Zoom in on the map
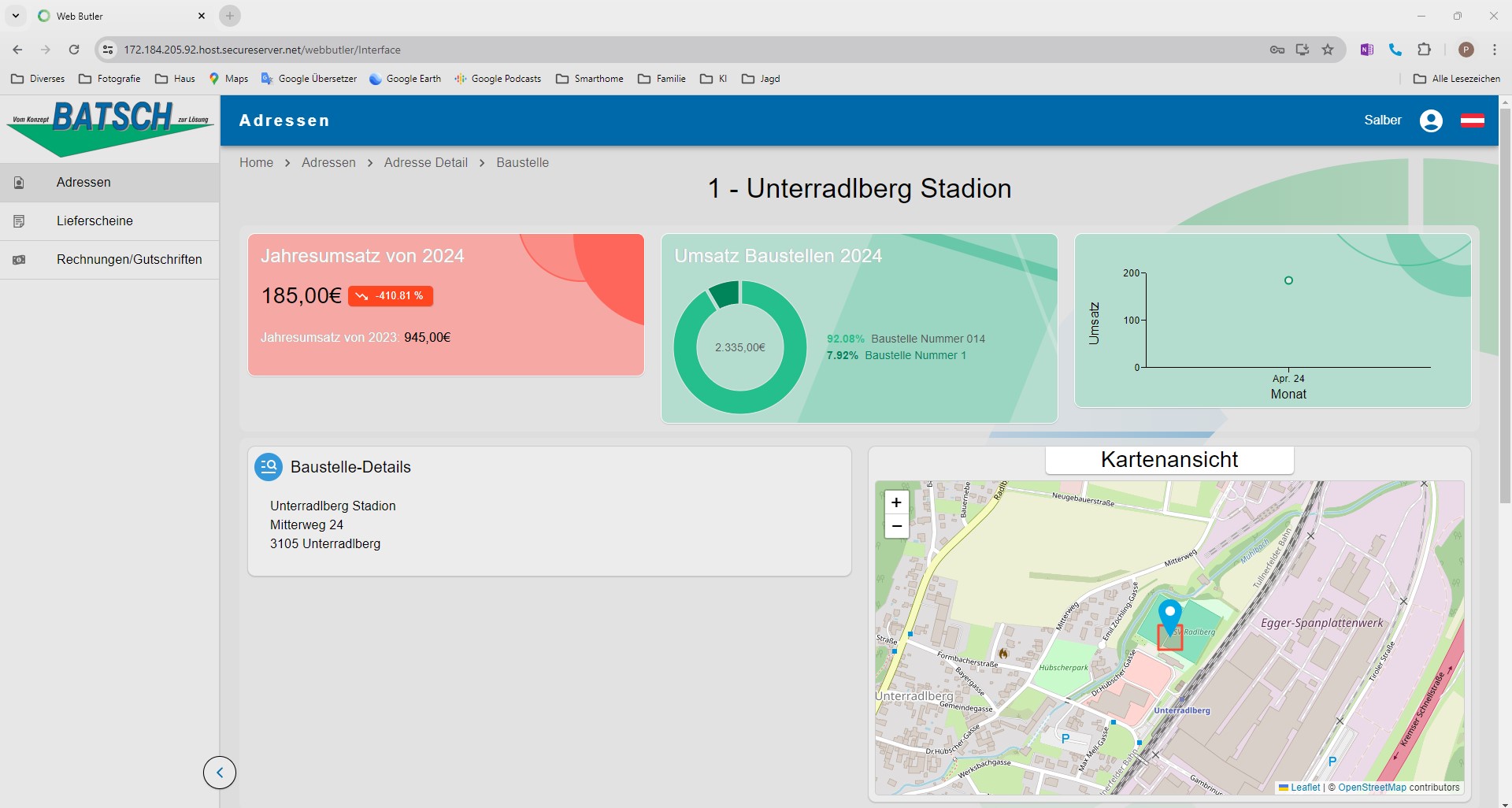The image size is (1512, 808). point(896,502)
